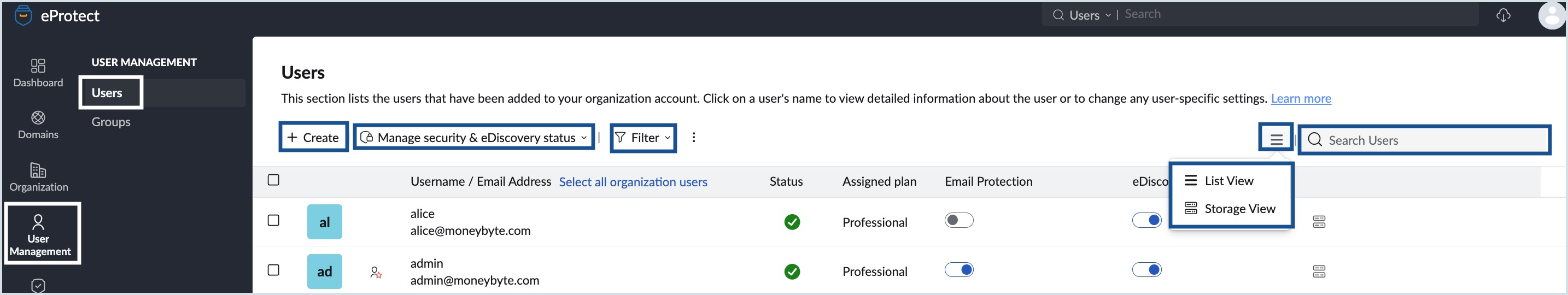
Task: Click admin@moneybyte.com email text
Action: point(475,280)
